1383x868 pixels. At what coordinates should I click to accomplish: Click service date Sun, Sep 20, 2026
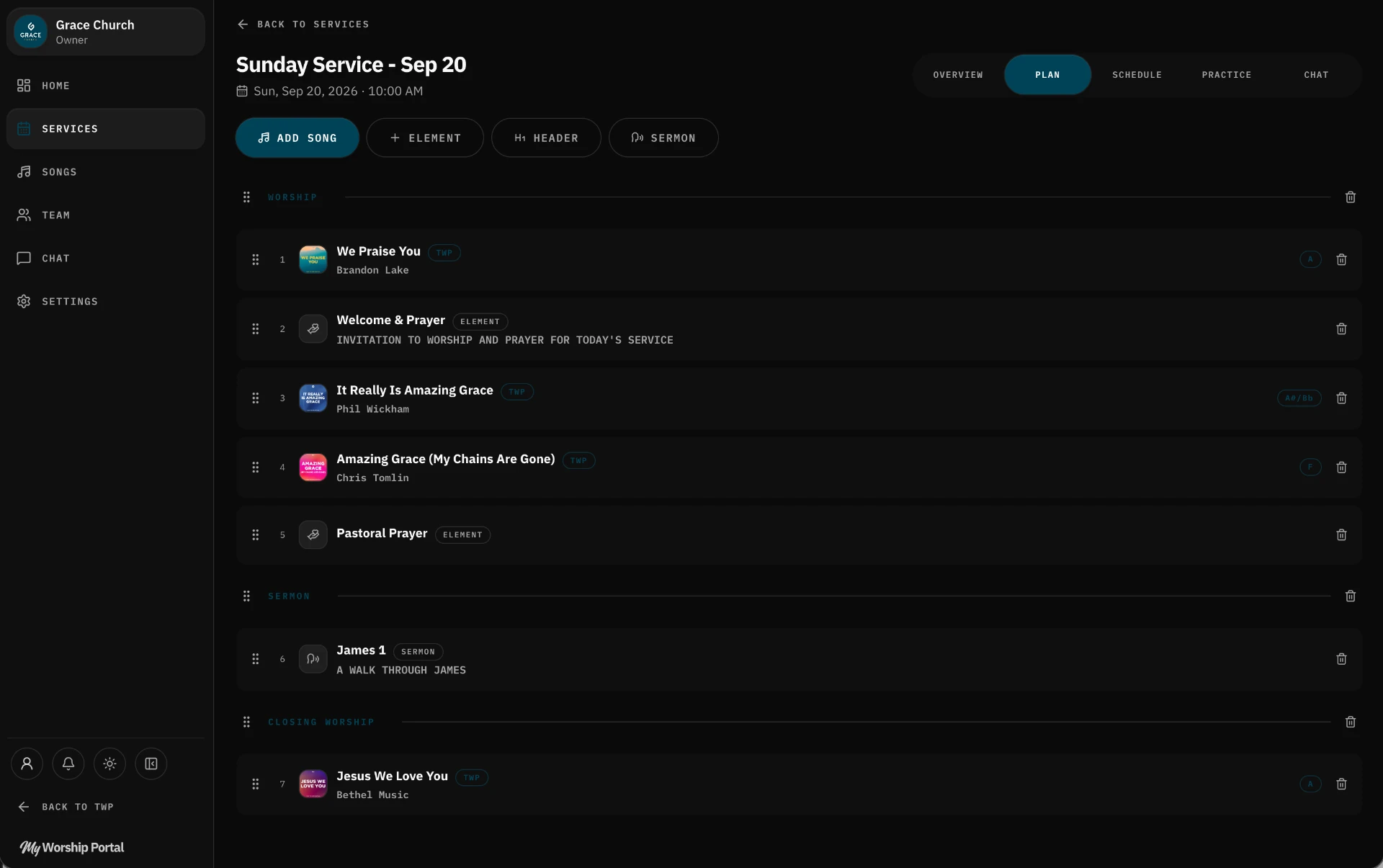[x=330, y=91]
